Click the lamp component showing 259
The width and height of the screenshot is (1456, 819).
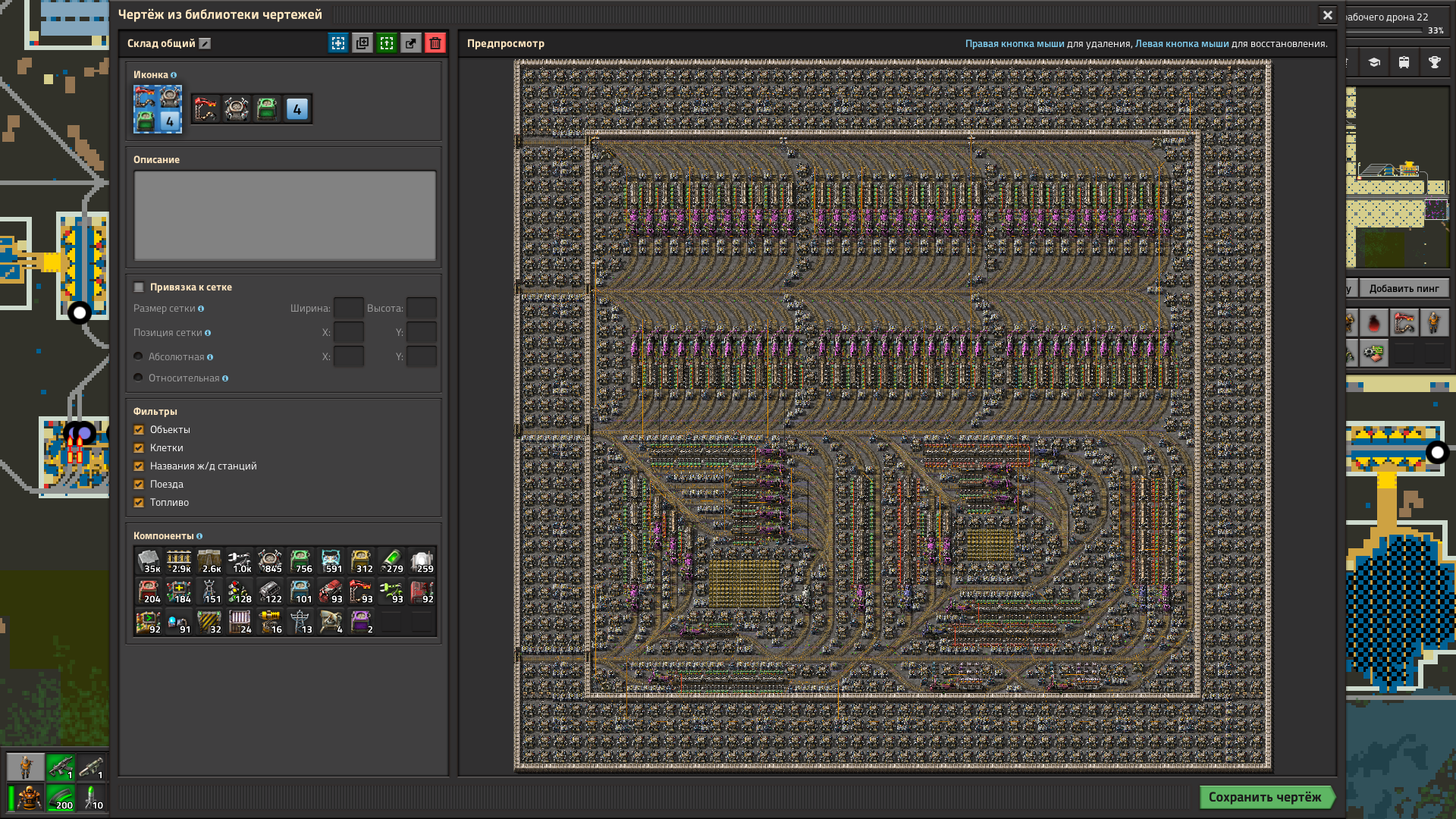(422, 561)
